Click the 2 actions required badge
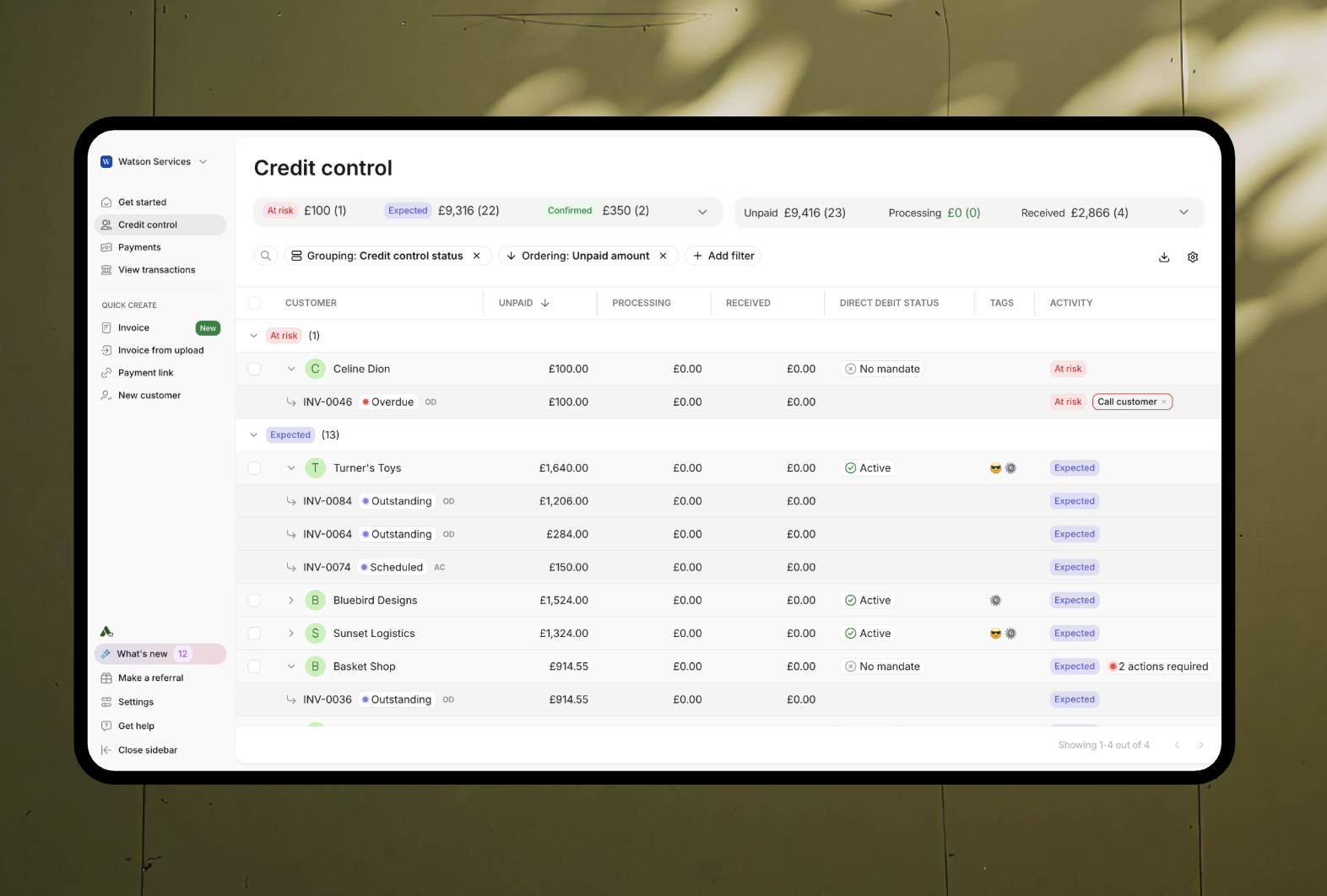This screenshot has height=896, width=1327. [x=1159, y=667]
